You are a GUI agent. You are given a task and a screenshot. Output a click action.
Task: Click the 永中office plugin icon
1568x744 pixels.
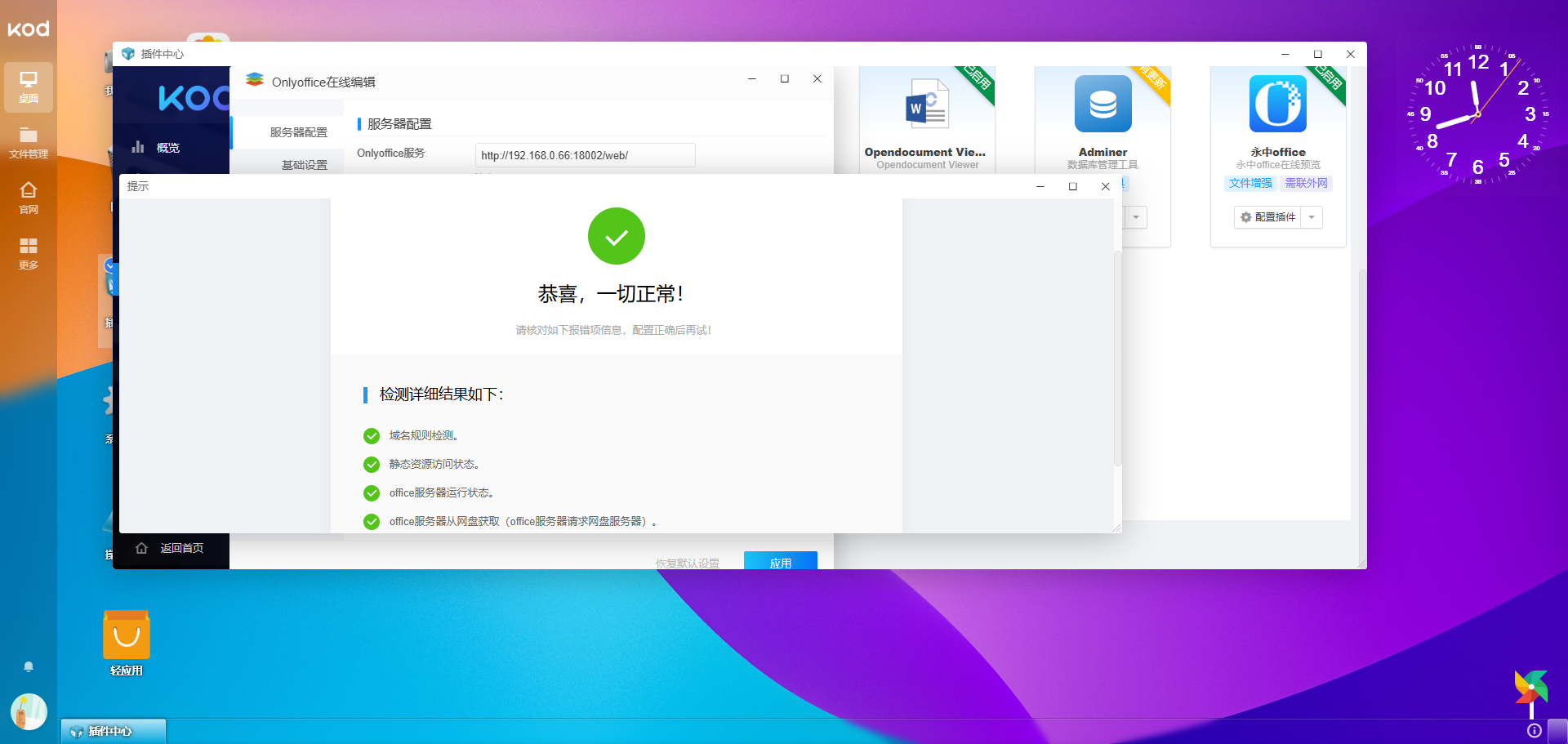pyautogui.click(x=1278, y=104)
